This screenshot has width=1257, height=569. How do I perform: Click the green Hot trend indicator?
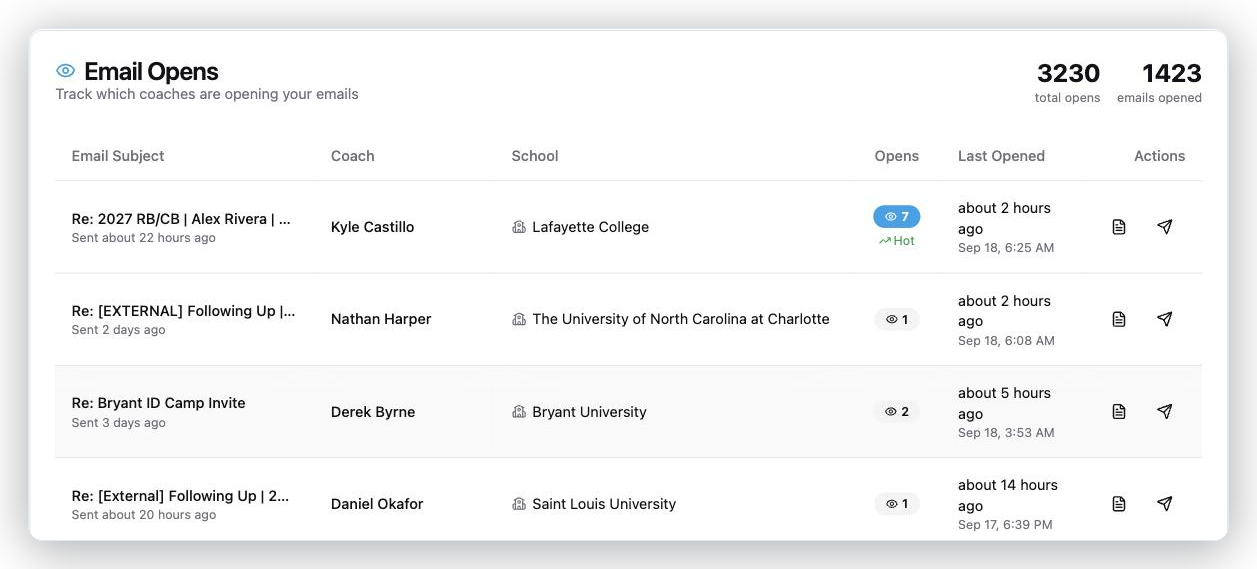pyautogui.click(x=897, y=241)
